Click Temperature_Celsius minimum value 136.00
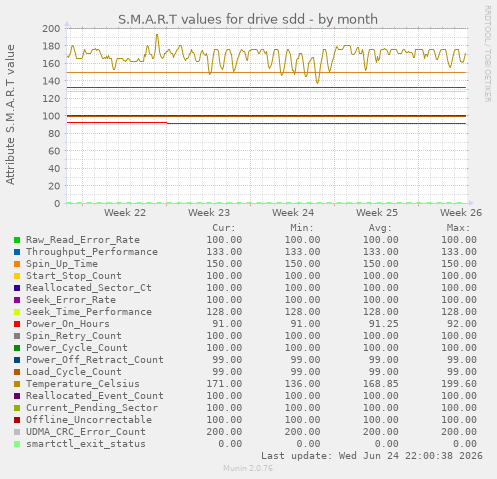This screenshot has height=479, width=497. tap(302, 384)
